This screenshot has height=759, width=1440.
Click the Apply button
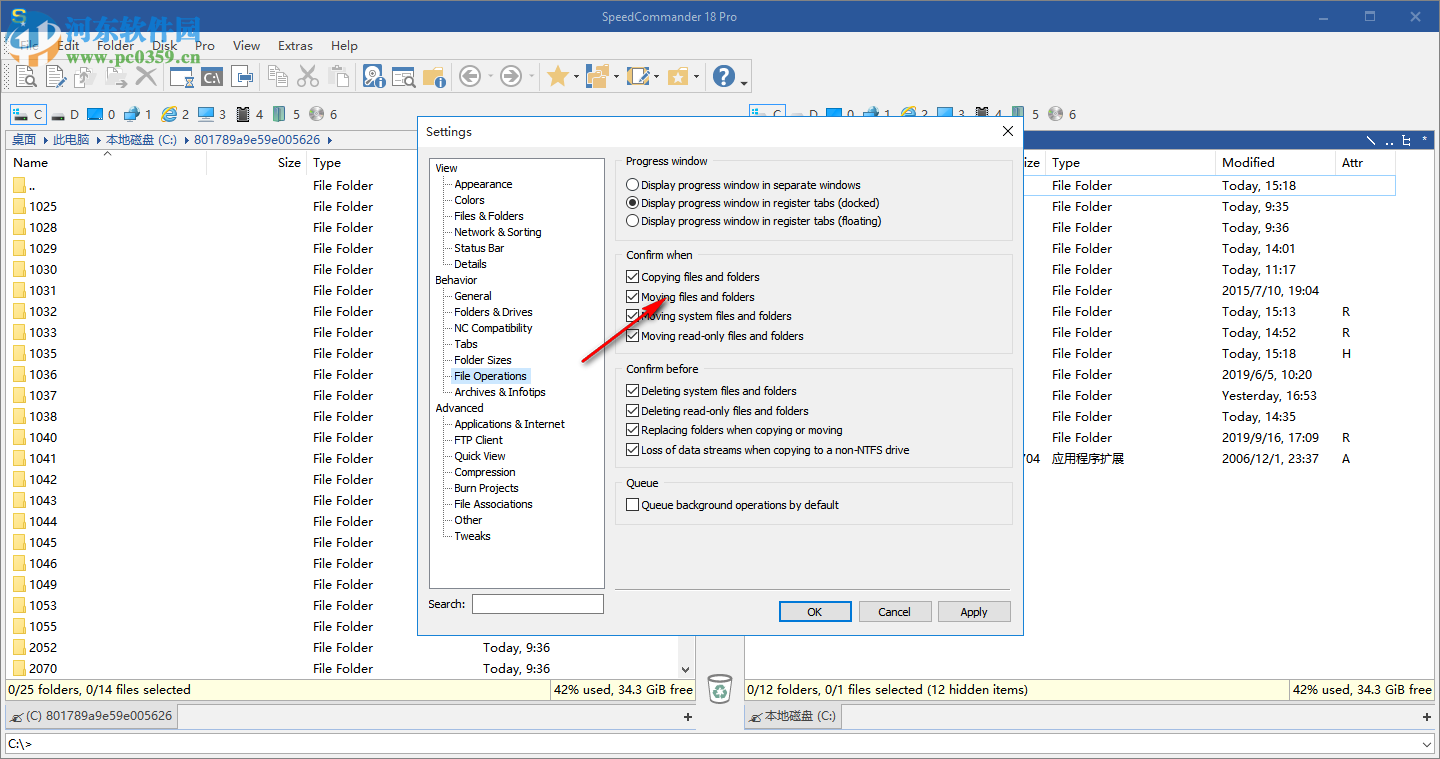(974, 611)
